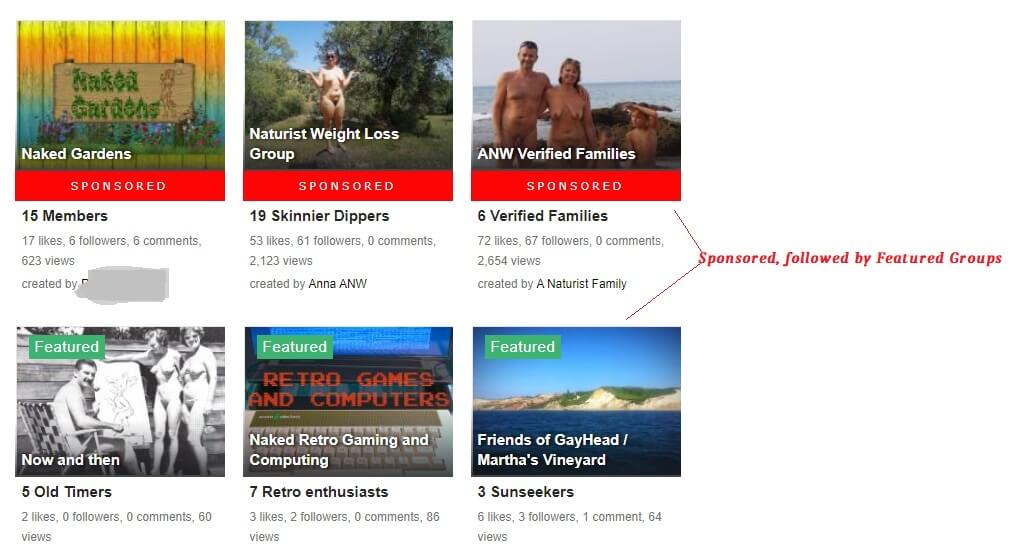Open the Now and then group title
Viewport: 1018px width, 548px height.
(x=71, y=460)
